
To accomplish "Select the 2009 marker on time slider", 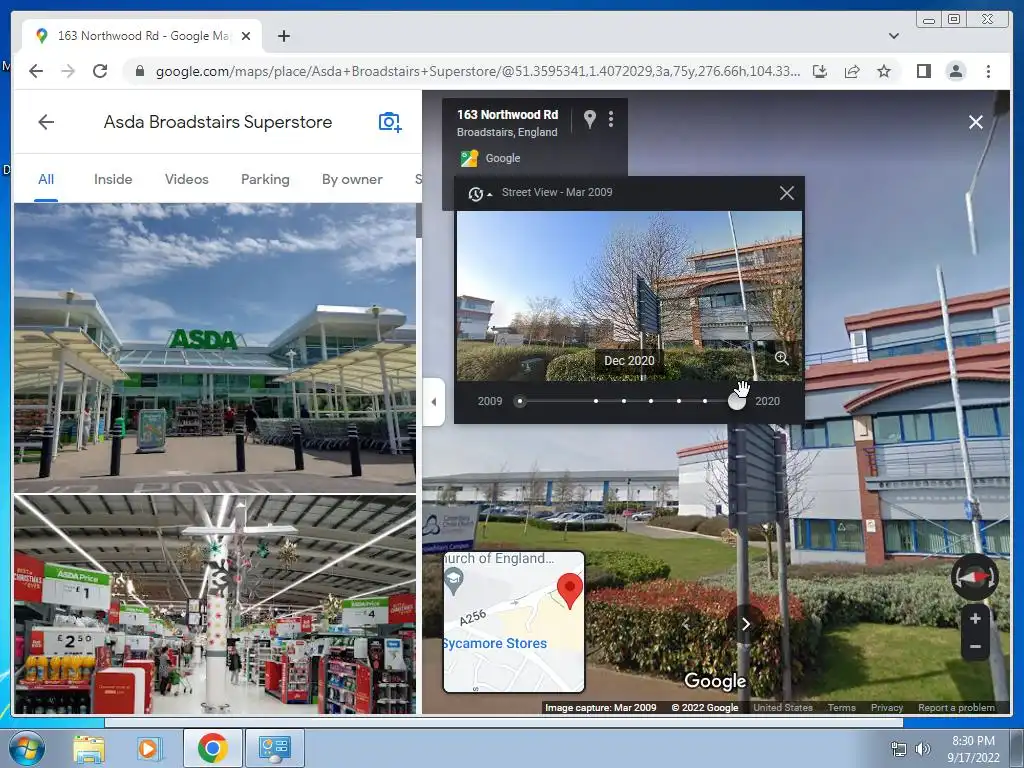I will point(520,401).
